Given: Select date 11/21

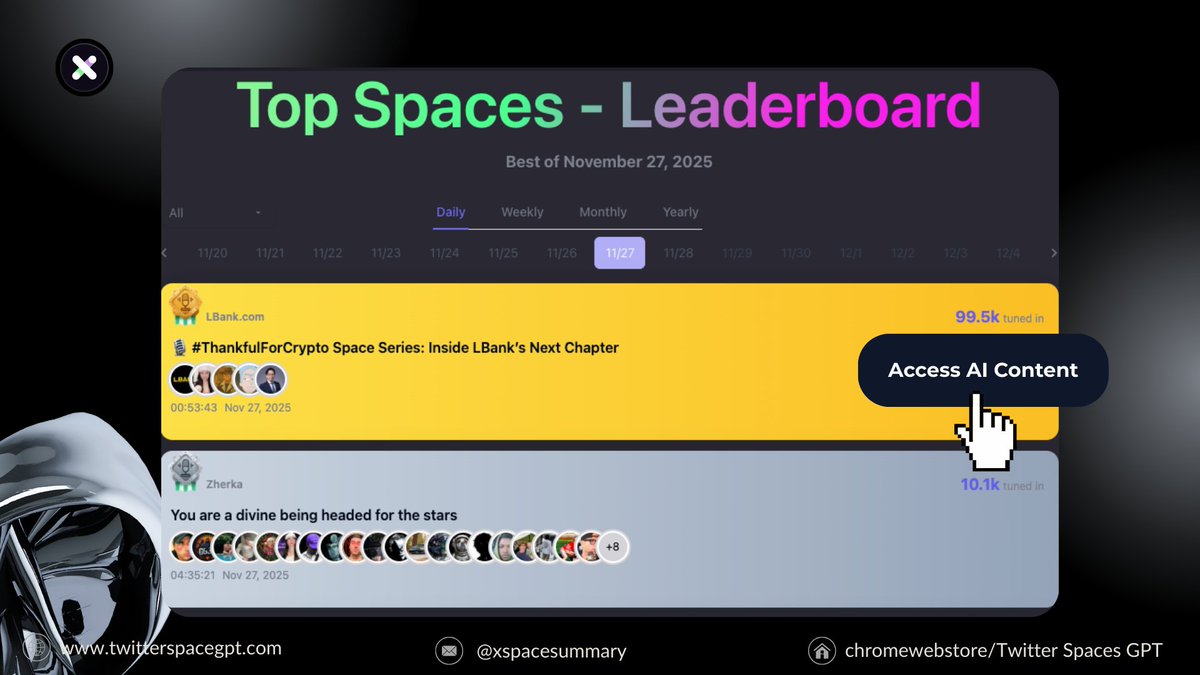Looking at the screenshot, I should click(270, 253).
